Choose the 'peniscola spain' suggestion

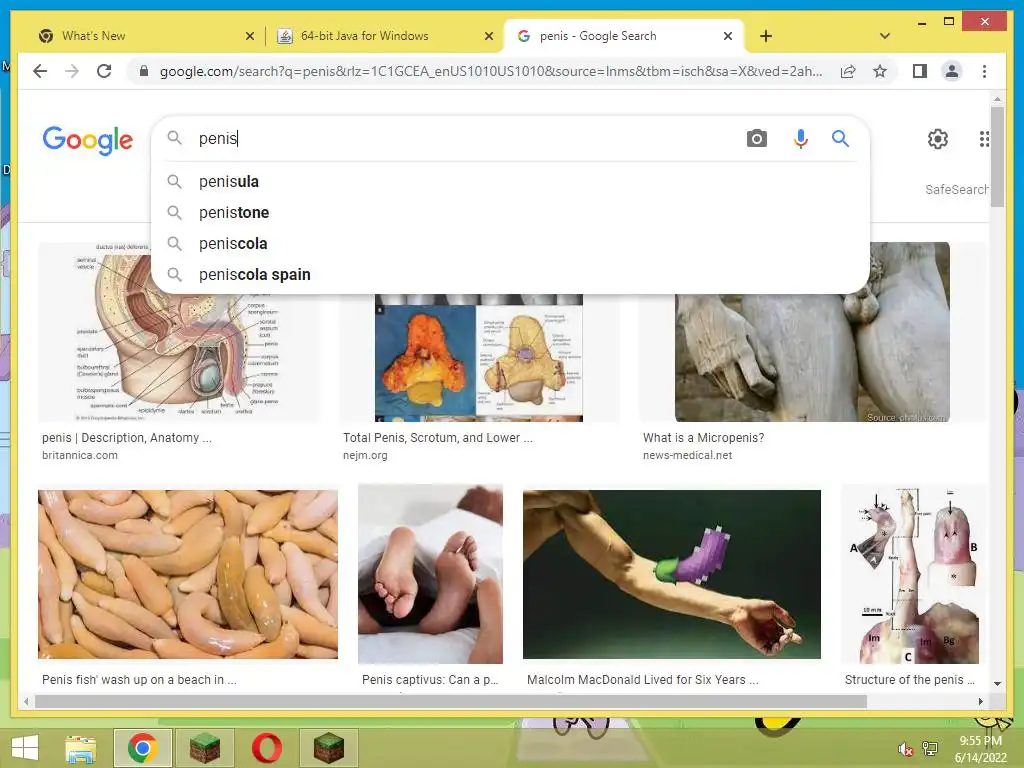[510, 274]
